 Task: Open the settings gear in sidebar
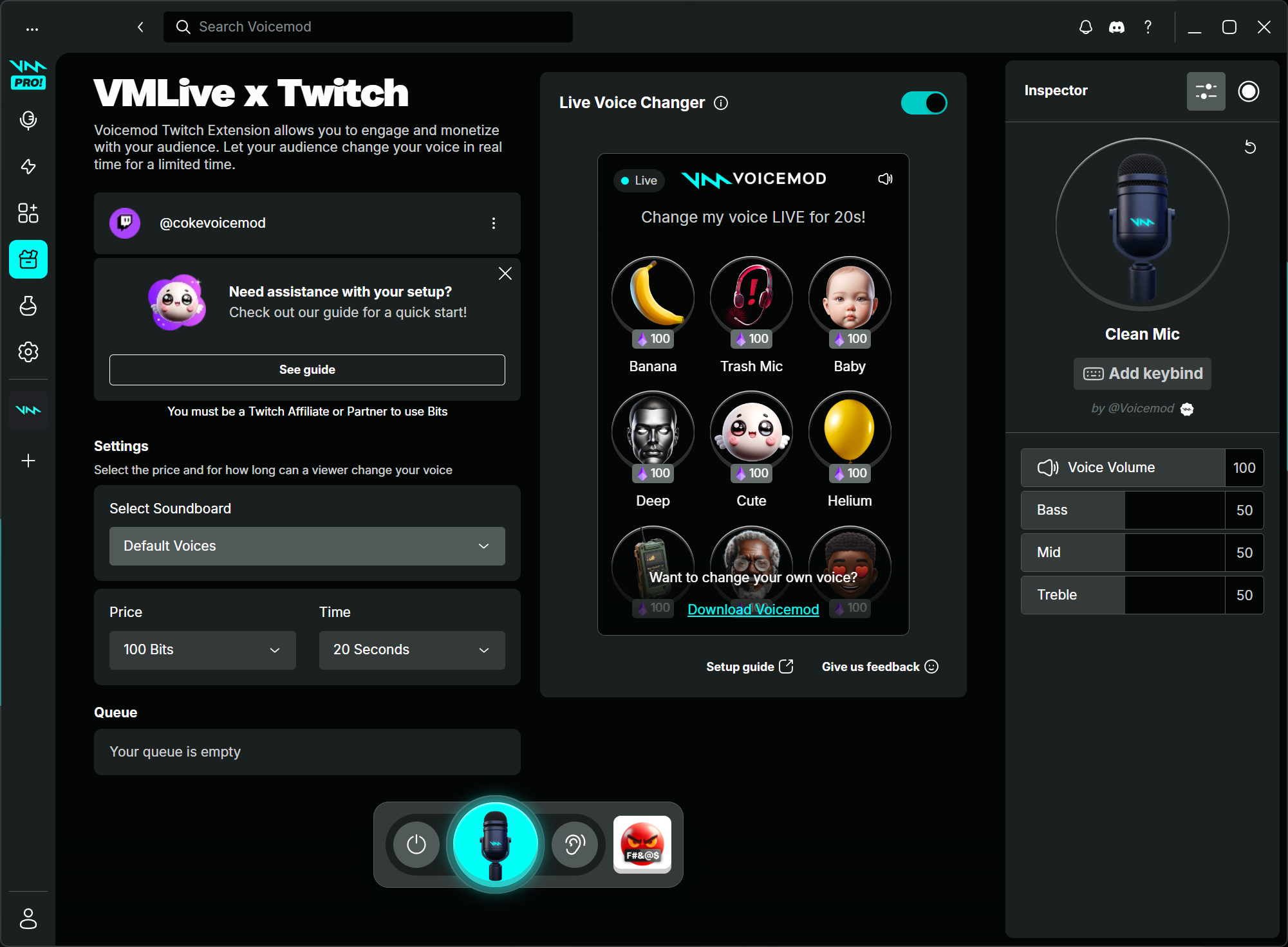(28, 352)
